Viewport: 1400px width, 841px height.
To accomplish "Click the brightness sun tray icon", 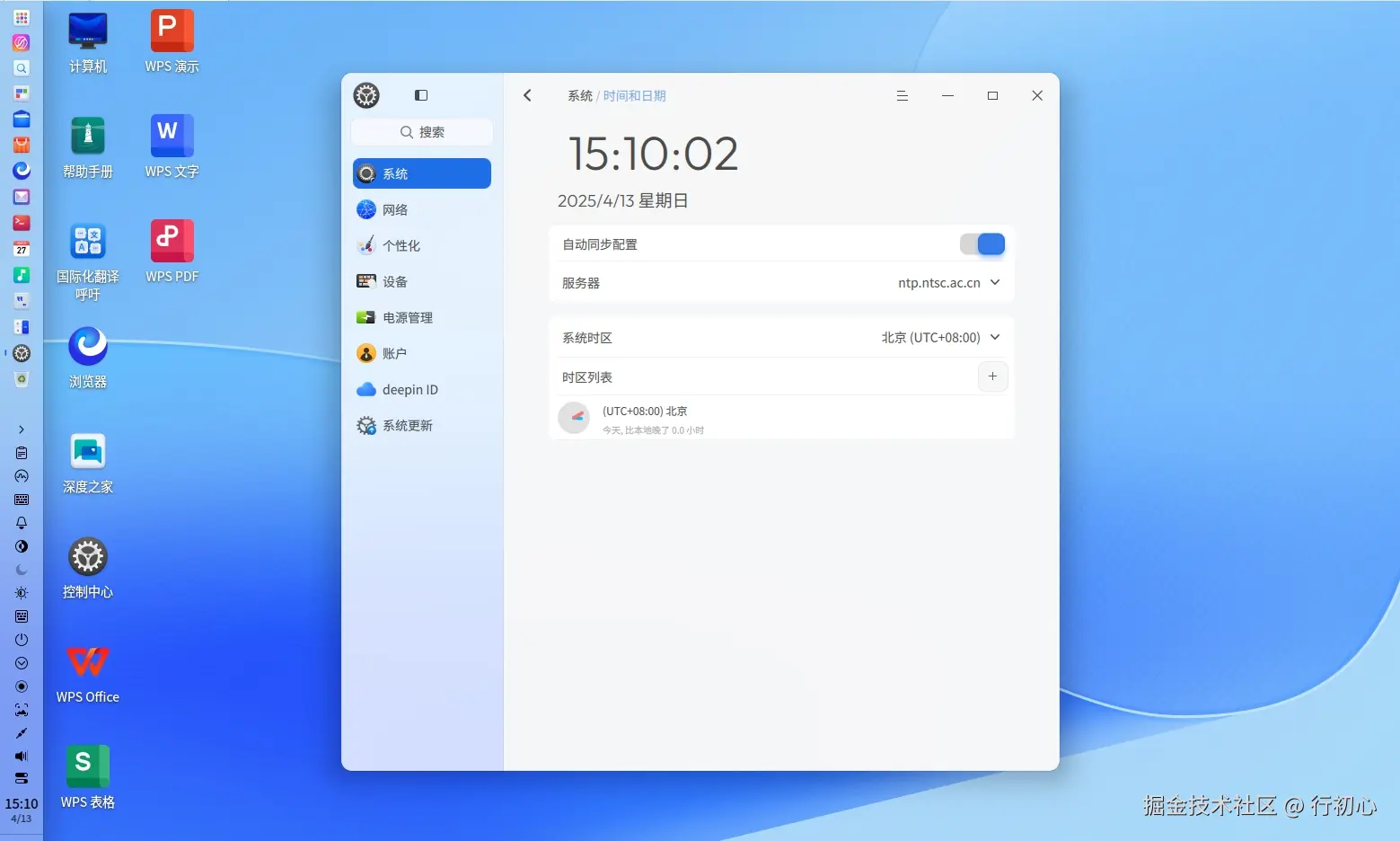I will pyautogui.click(x=22, y=593).
